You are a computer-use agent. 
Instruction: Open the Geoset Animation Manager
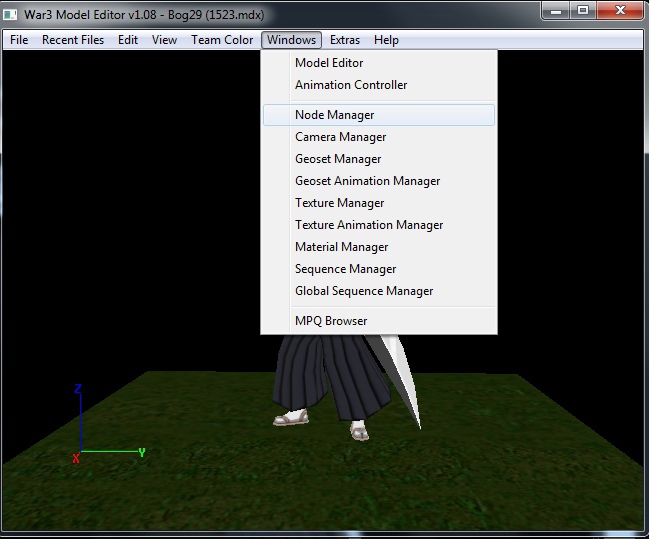[x=379, y=180]
